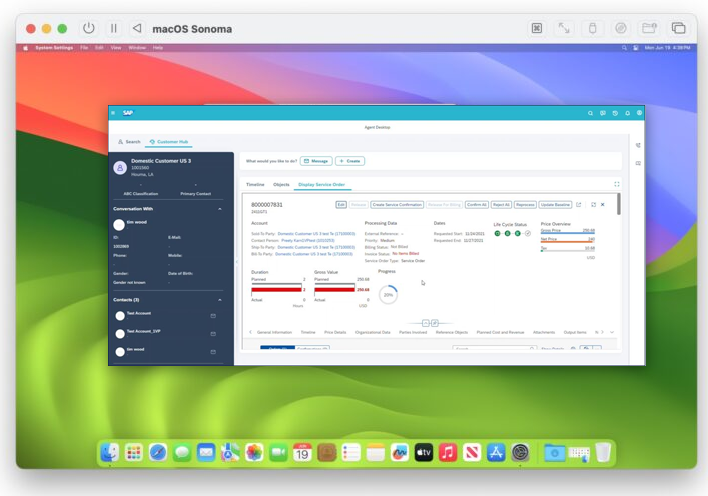Go to the Parties Involved section

[413, 332]
